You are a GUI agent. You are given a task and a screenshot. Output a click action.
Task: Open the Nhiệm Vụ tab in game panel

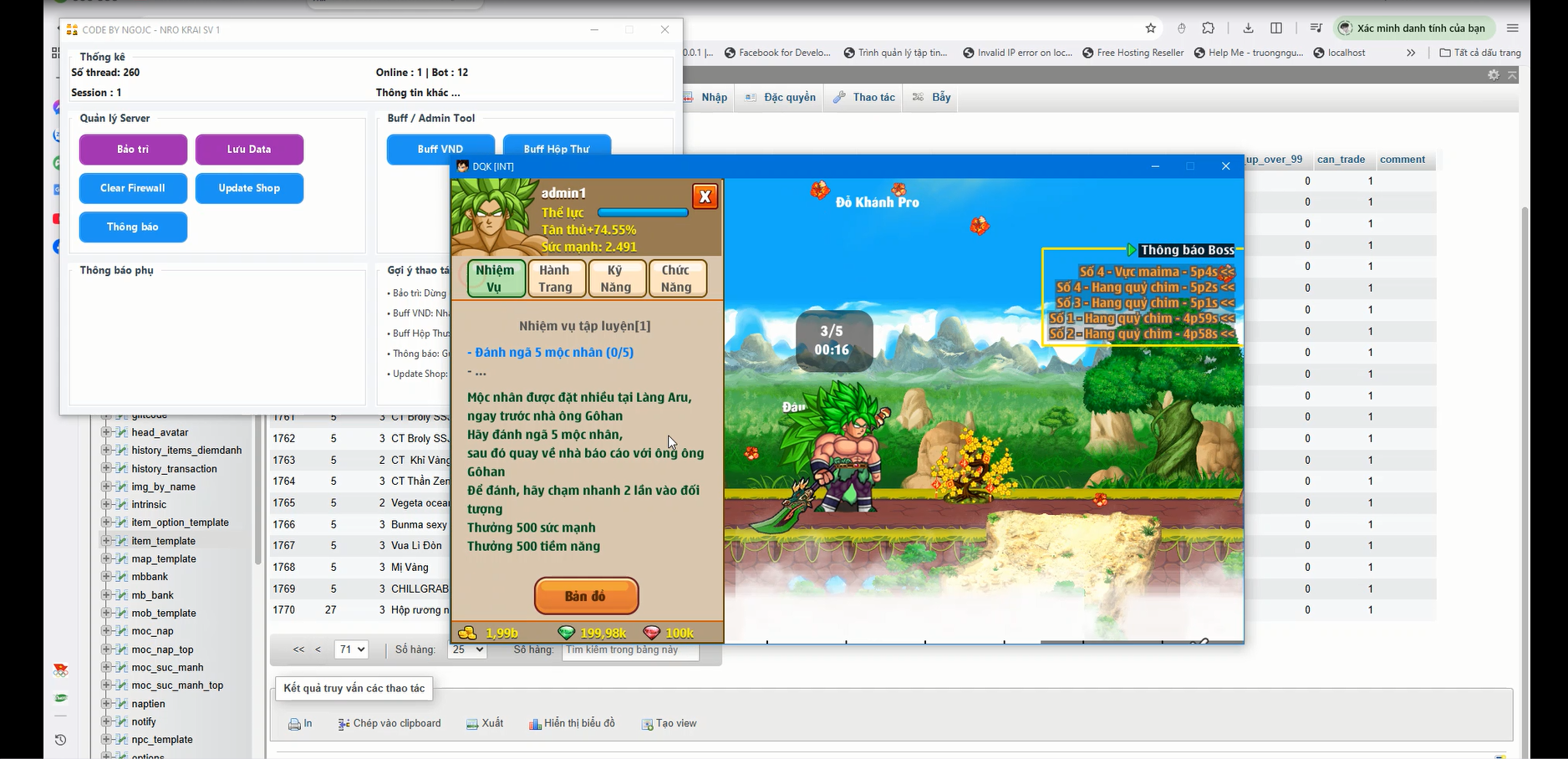coord(496,279)
